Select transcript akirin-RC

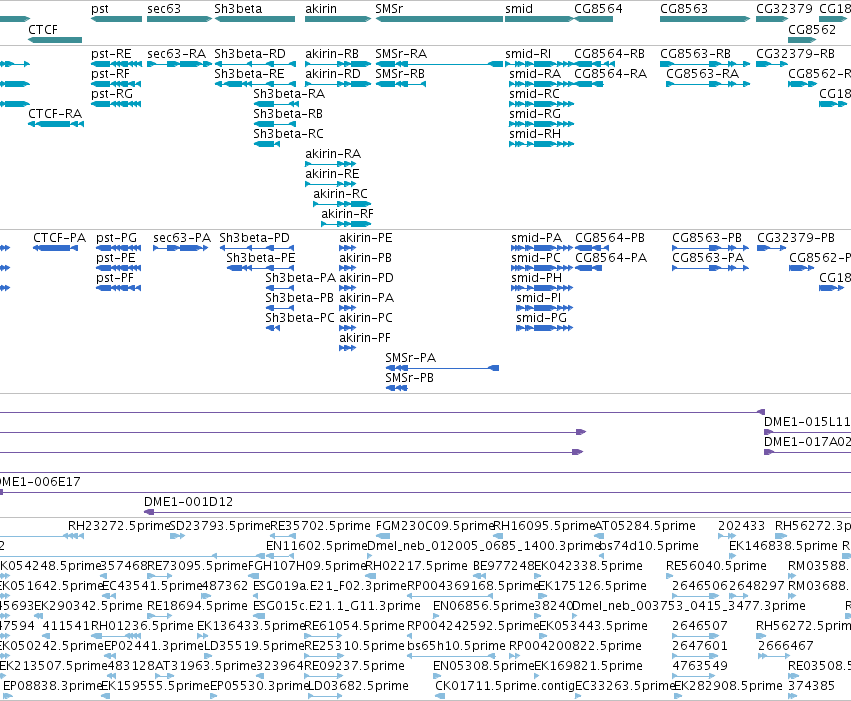[x=340, y=194]
